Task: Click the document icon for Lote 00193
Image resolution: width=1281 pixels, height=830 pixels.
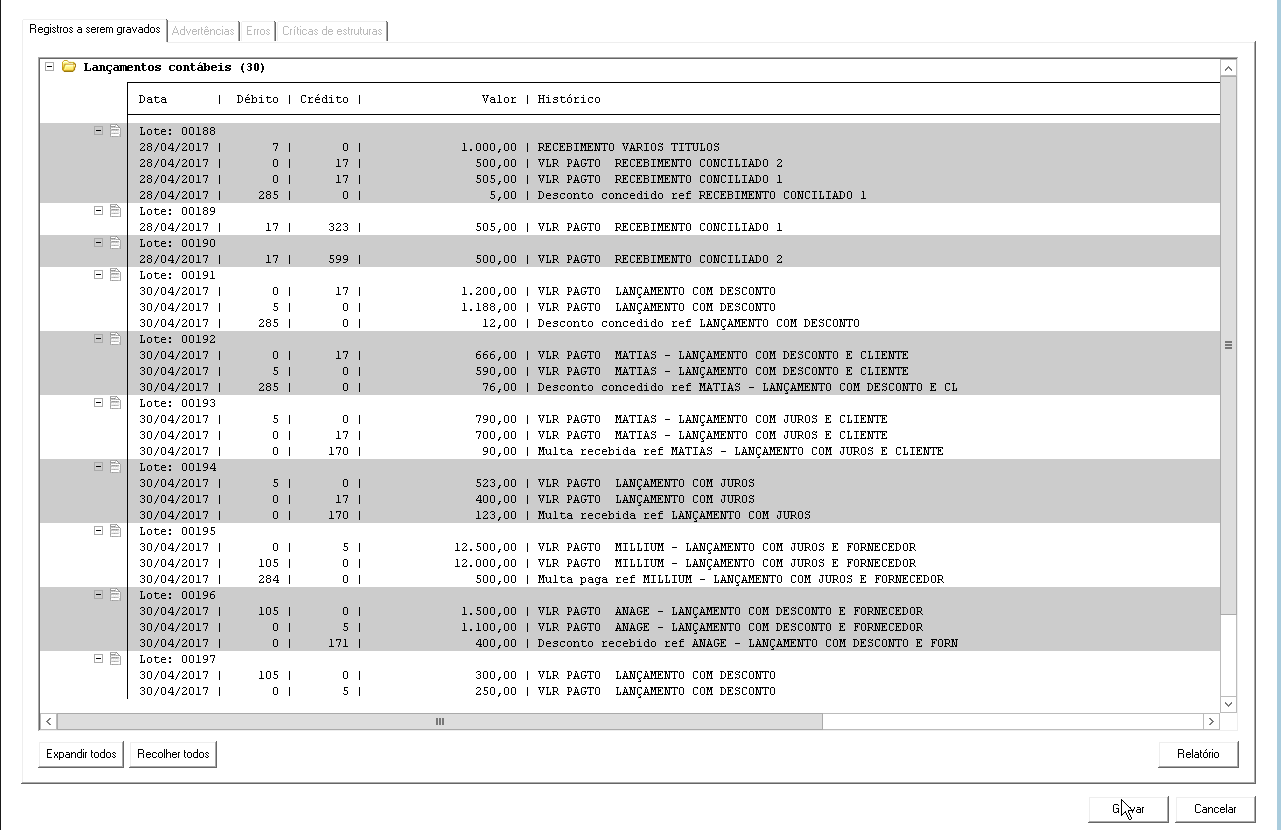Action: 115,403
